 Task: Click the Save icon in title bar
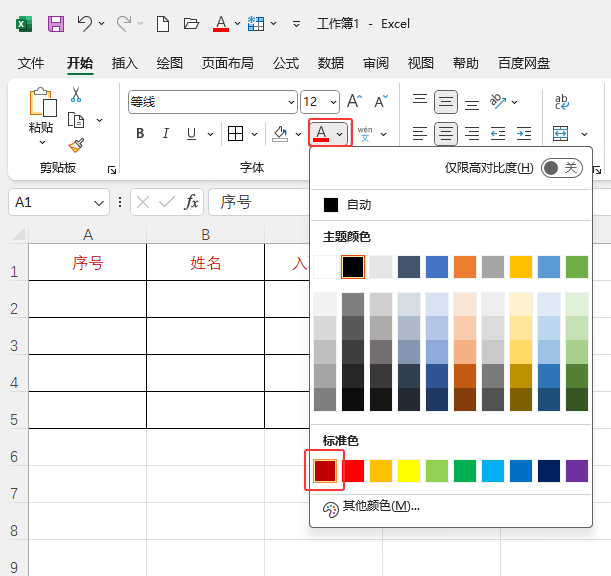(56, 23)
